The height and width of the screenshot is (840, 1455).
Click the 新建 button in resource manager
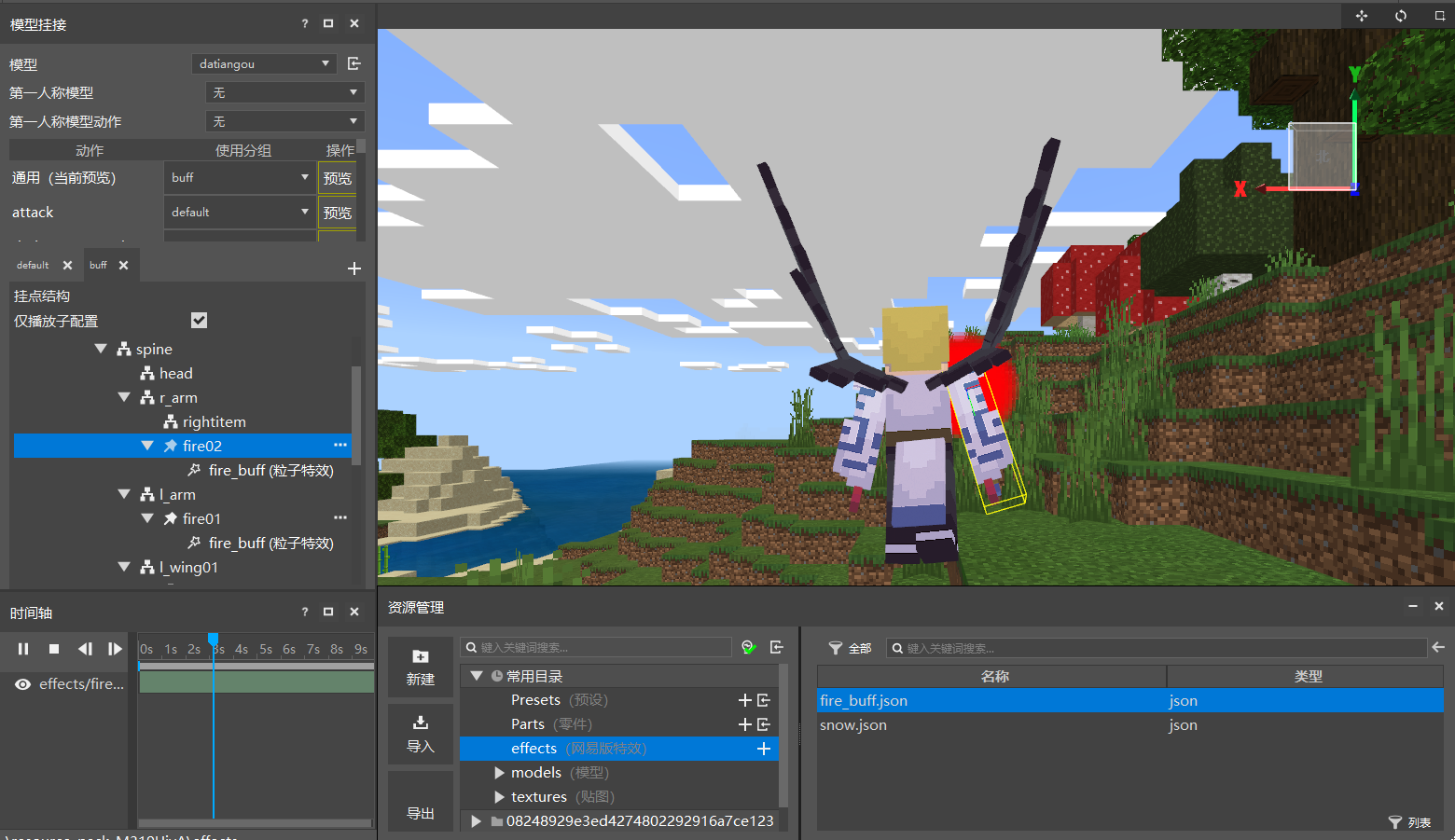click(421, 668)
